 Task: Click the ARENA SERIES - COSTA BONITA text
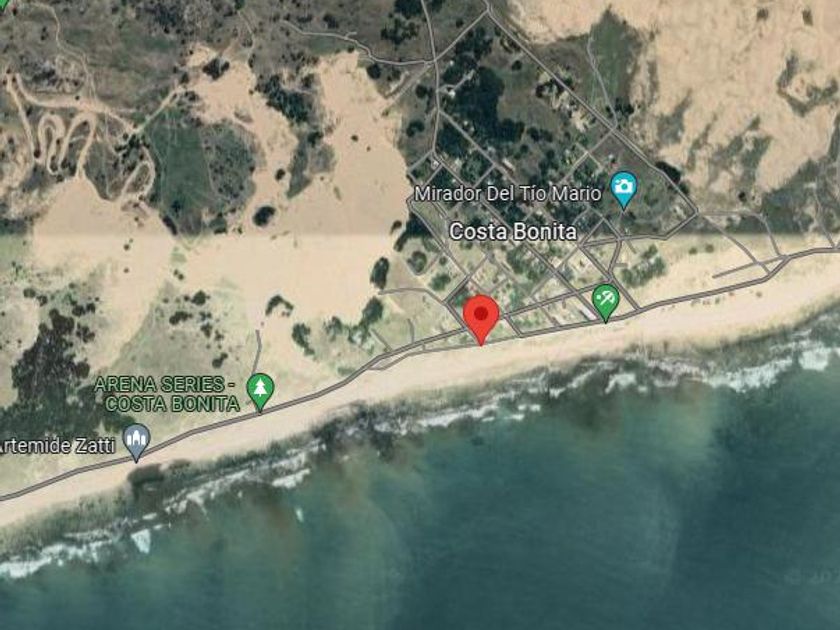[x=167, y=394]
